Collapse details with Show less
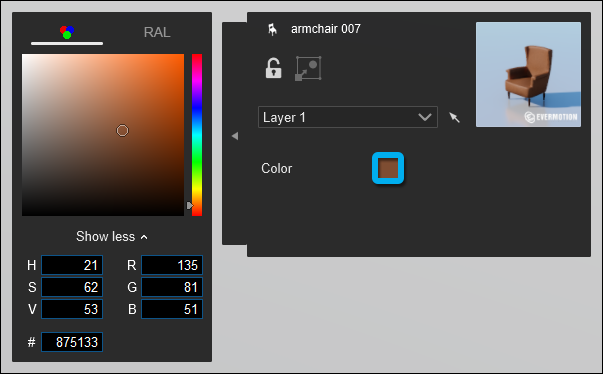603x374 pixels. pos(112,236)
